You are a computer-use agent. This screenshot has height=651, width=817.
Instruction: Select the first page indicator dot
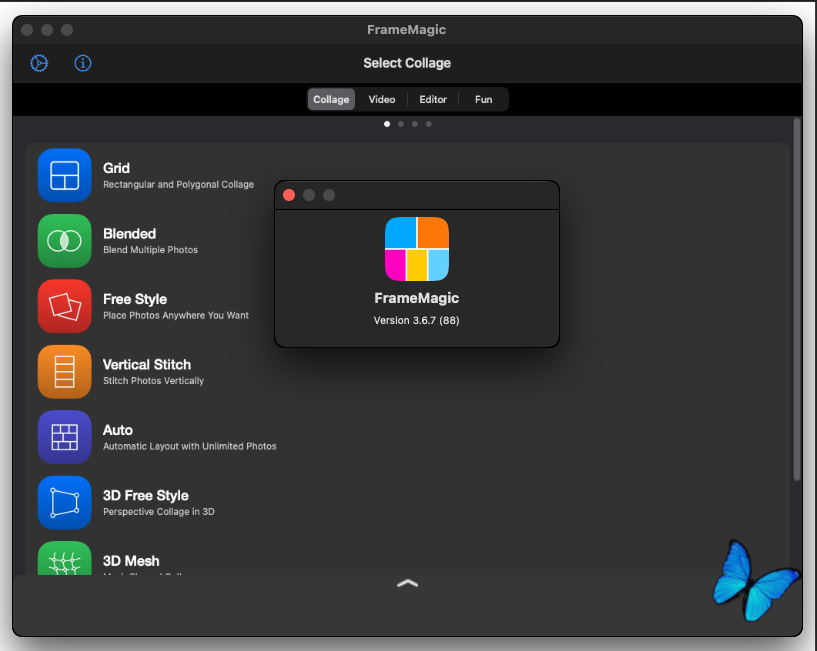(x=387, y=124)
